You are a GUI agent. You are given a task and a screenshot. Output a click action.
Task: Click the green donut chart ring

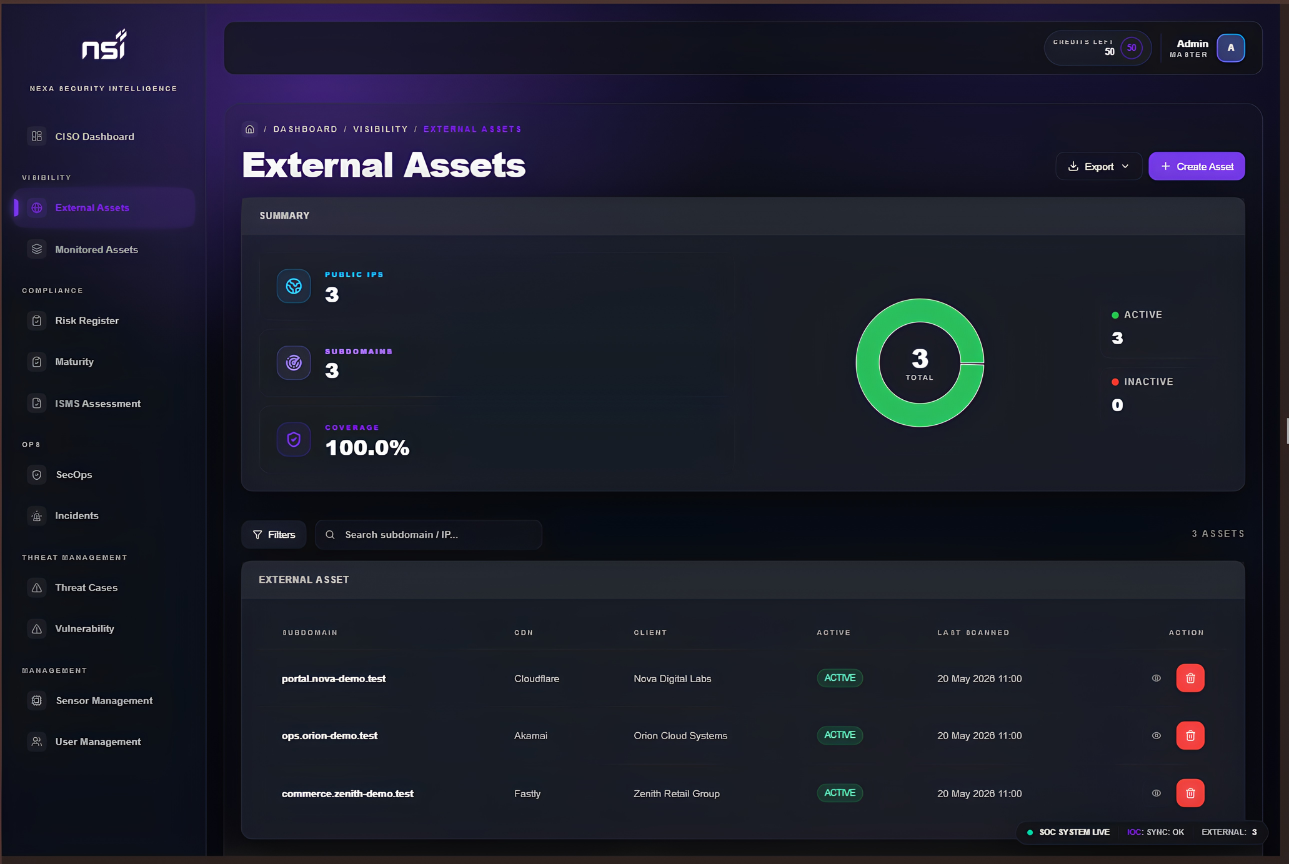(867, 363)
